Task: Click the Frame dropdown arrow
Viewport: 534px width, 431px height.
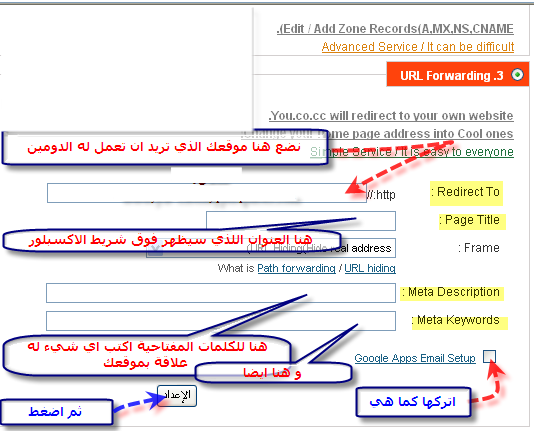Action: (x=155, y=249)
